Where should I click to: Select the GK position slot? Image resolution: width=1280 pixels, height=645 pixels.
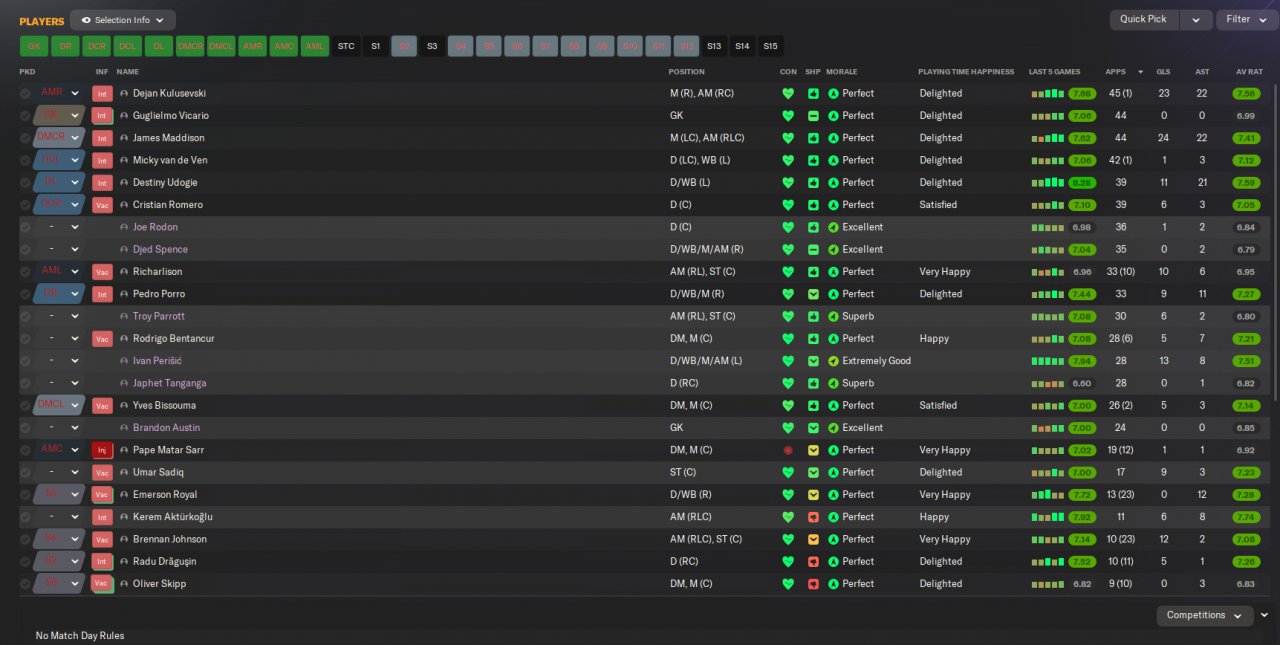point(34,46)
